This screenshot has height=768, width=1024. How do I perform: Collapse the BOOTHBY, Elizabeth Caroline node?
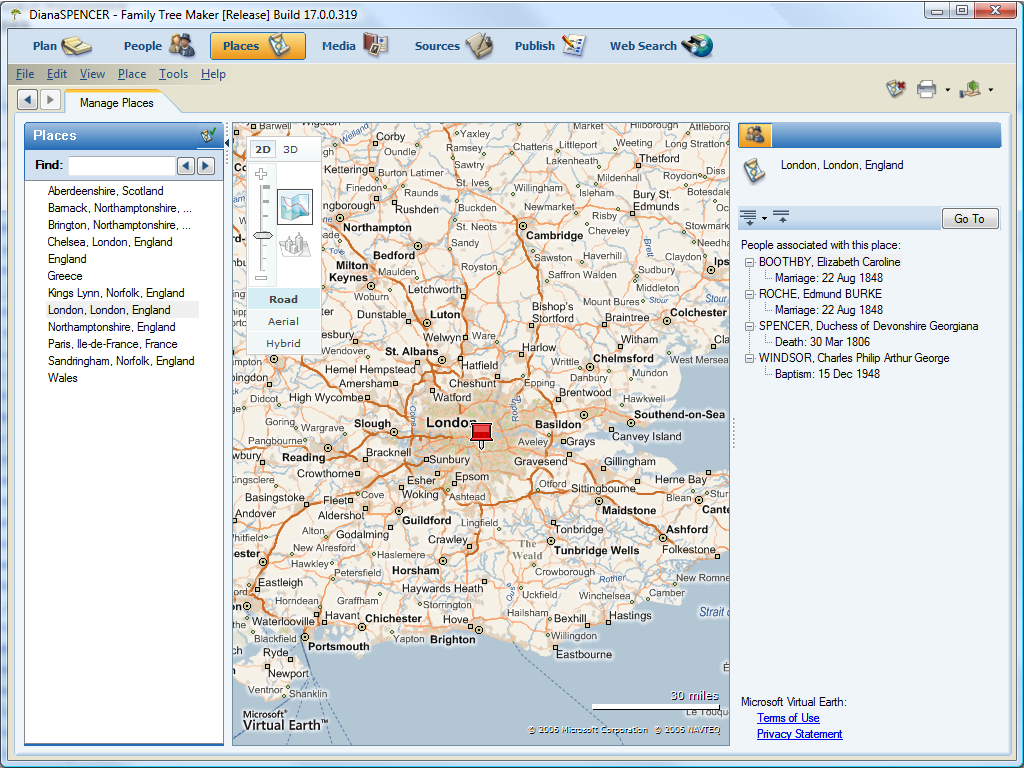[x=750, y=262]
